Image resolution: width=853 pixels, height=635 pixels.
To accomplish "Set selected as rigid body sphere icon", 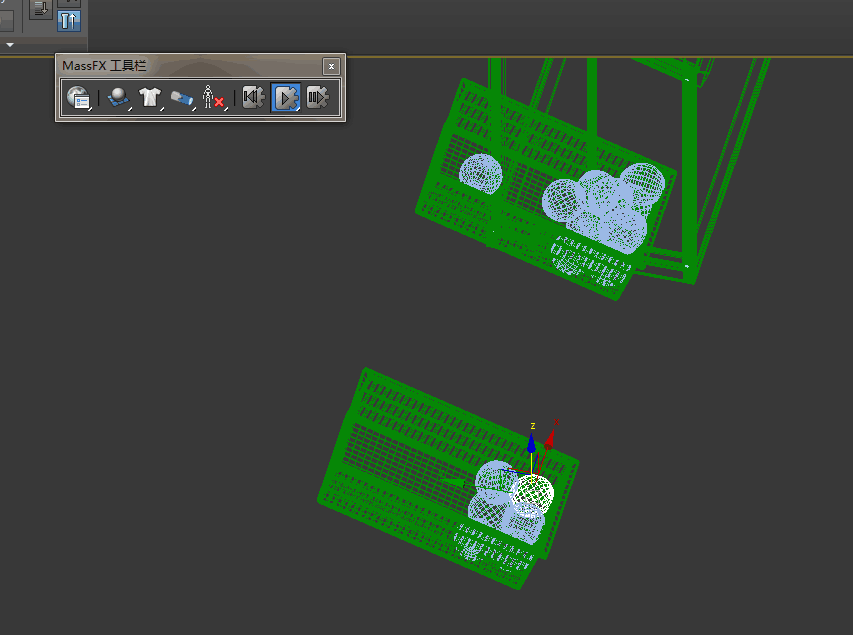I will pyautogui.click(x=118, y=98).
